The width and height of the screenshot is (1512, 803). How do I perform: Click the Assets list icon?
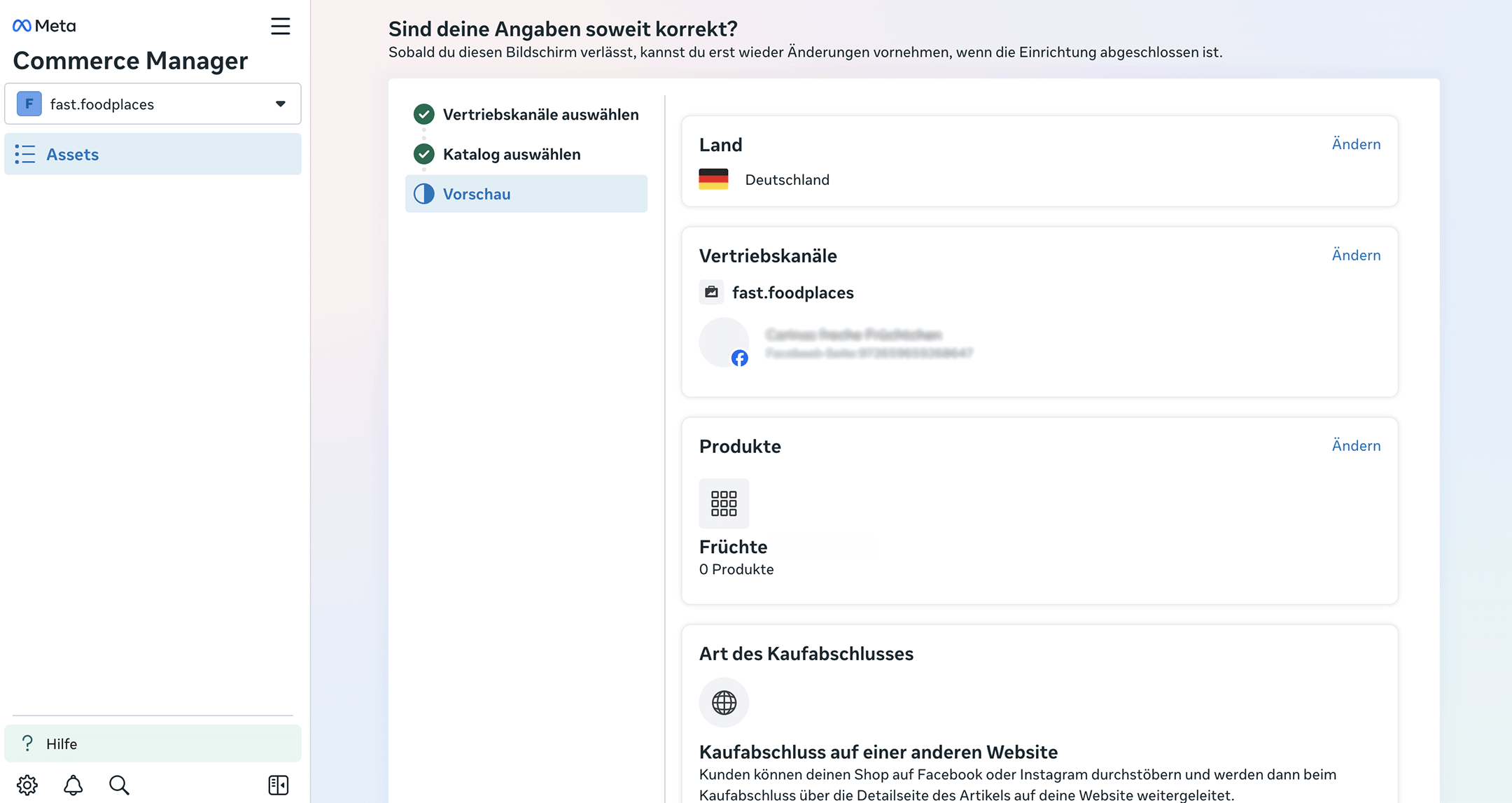click(x=25, y=154)
